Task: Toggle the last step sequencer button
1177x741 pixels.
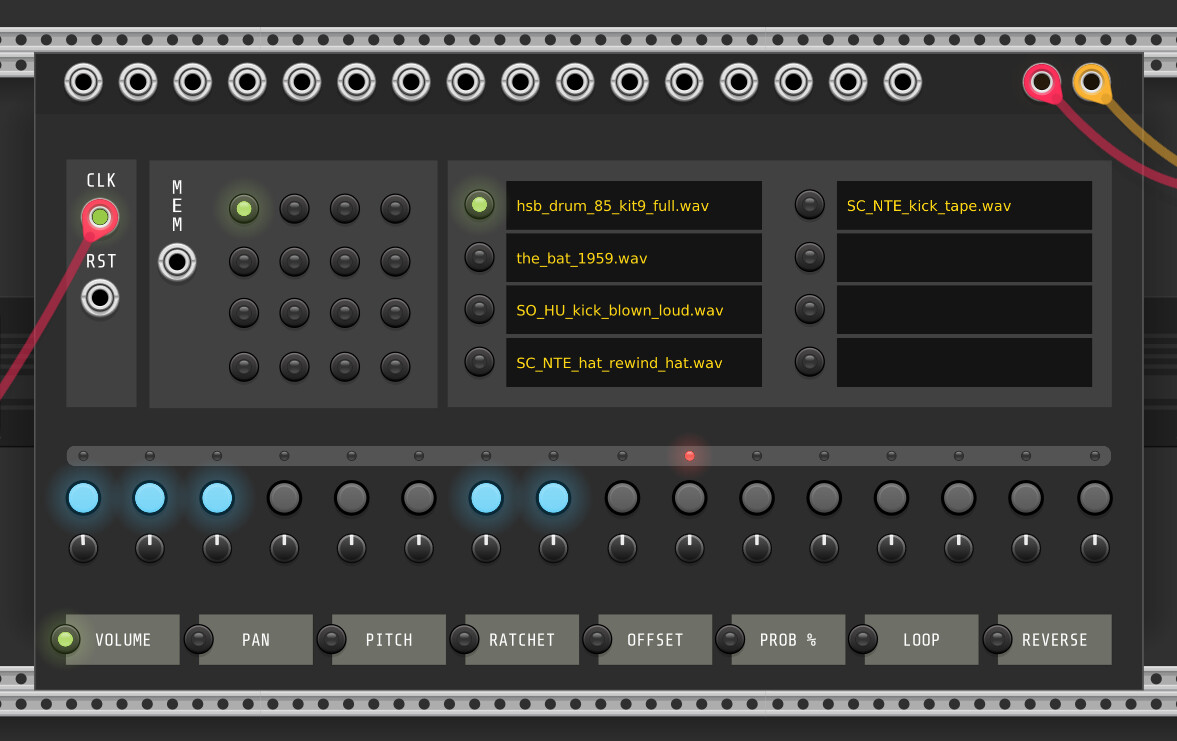Action: point(1094,497)
